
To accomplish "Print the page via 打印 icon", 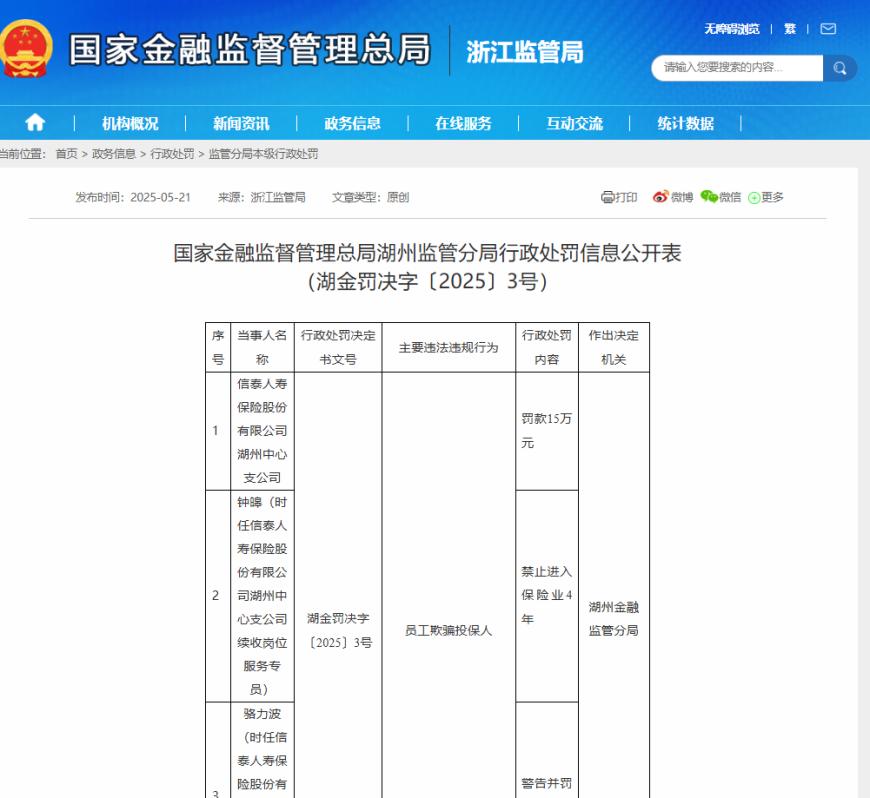I will tap(619, 197).
